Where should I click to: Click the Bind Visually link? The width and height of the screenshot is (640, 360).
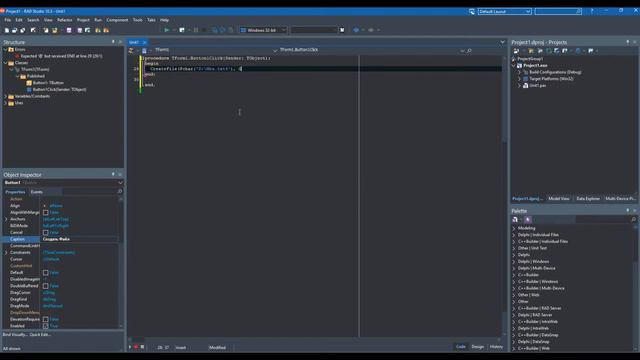[x=16, y=335]
